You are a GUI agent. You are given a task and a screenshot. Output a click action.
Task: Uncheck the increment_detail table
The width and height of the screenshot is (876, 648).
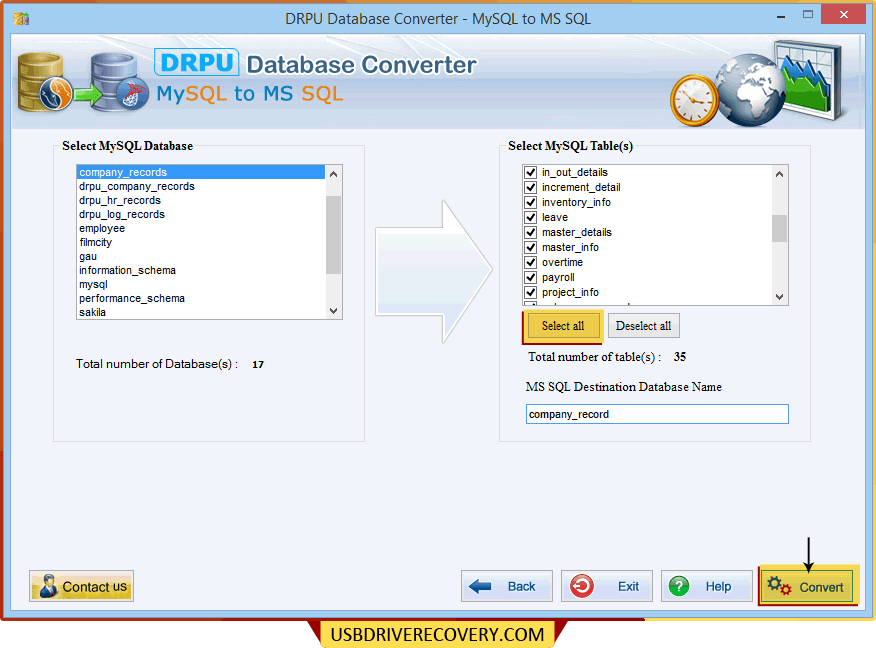(531, 188)
